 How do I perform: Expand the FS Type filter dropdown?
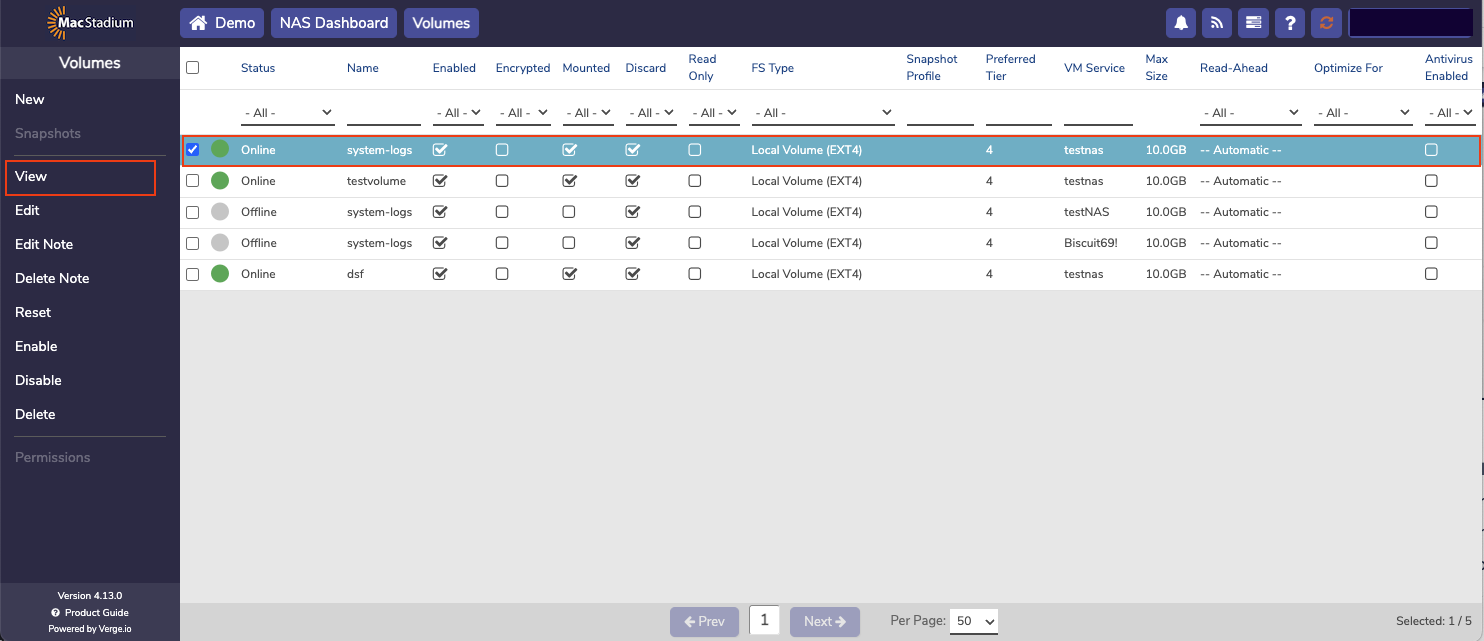pyautogui.click(x=822, y=112)
